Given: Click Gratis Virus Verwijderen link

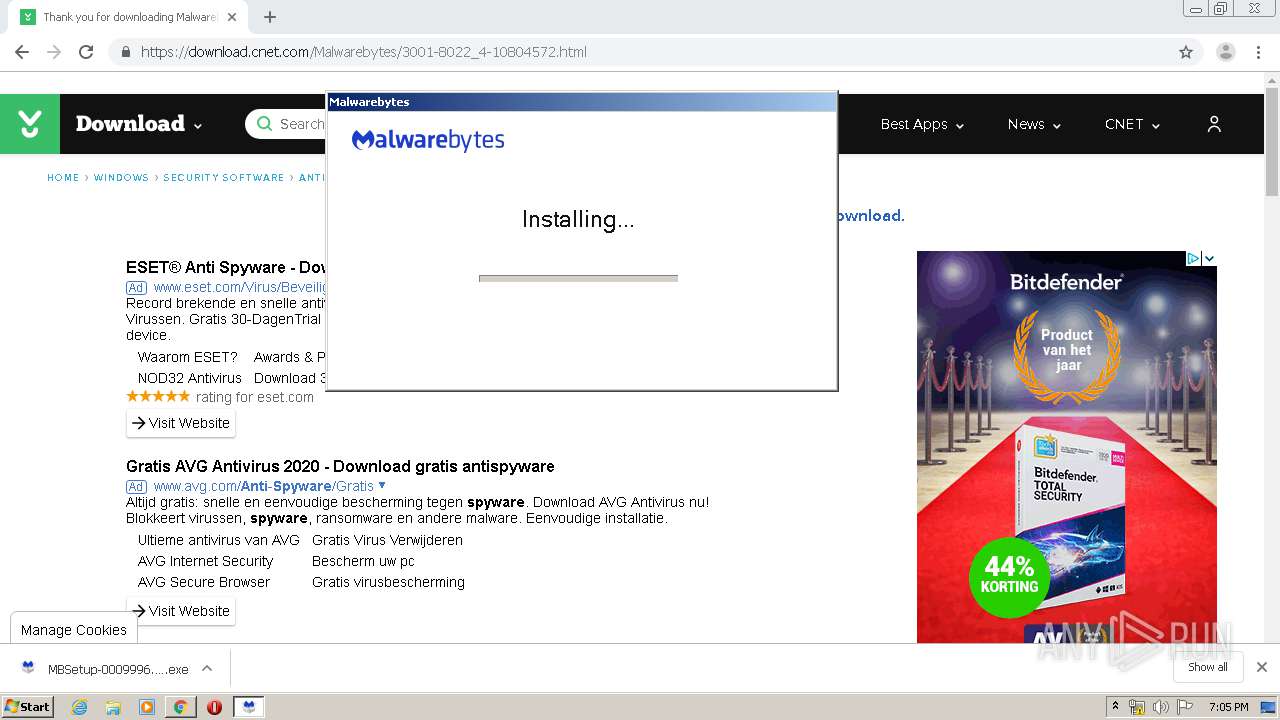Looking at the screenshot, I should tap(387, 540).
